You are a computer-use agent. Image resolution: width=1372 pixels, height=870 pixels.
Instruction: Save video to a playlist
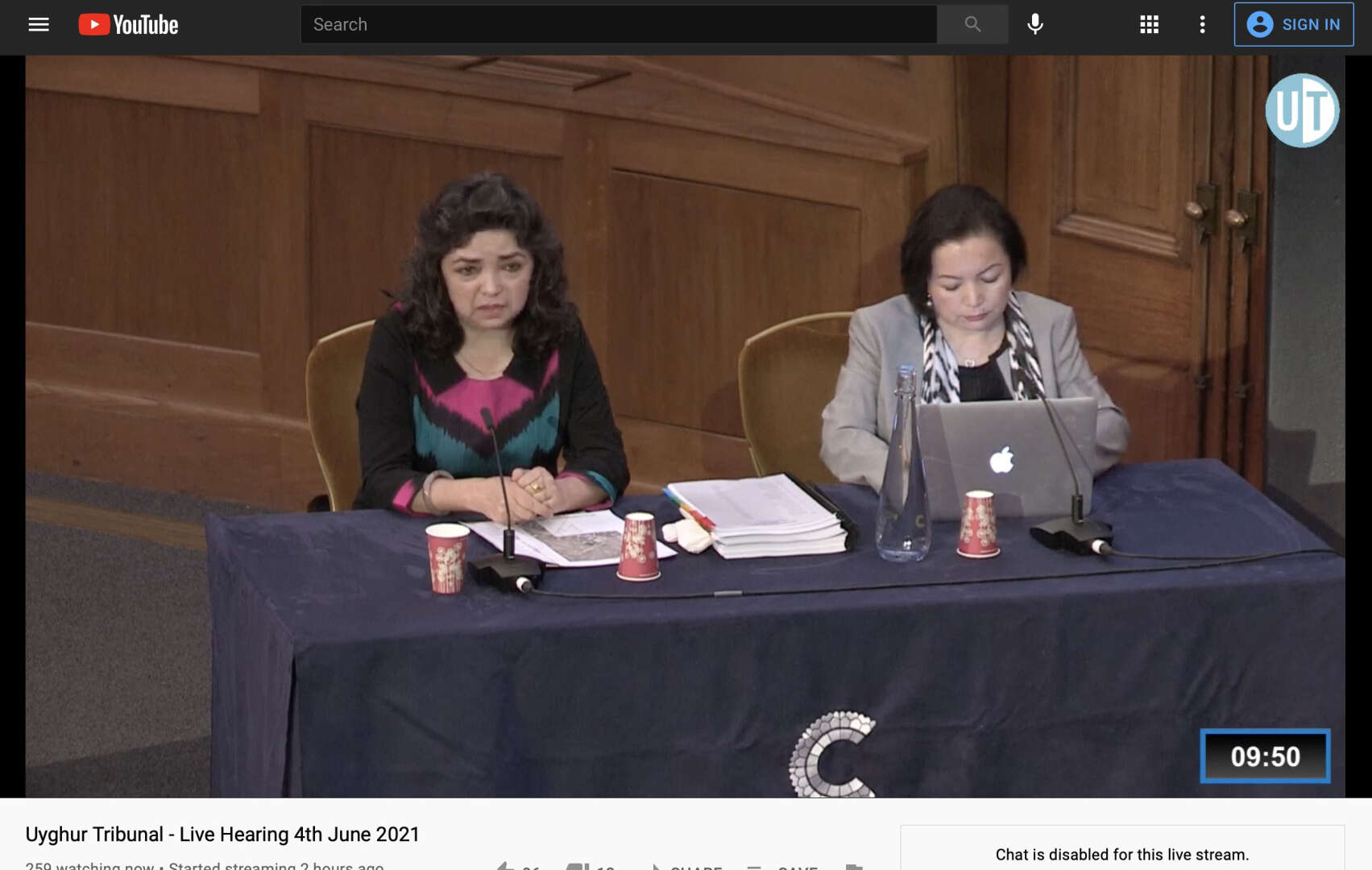(781, 867)
